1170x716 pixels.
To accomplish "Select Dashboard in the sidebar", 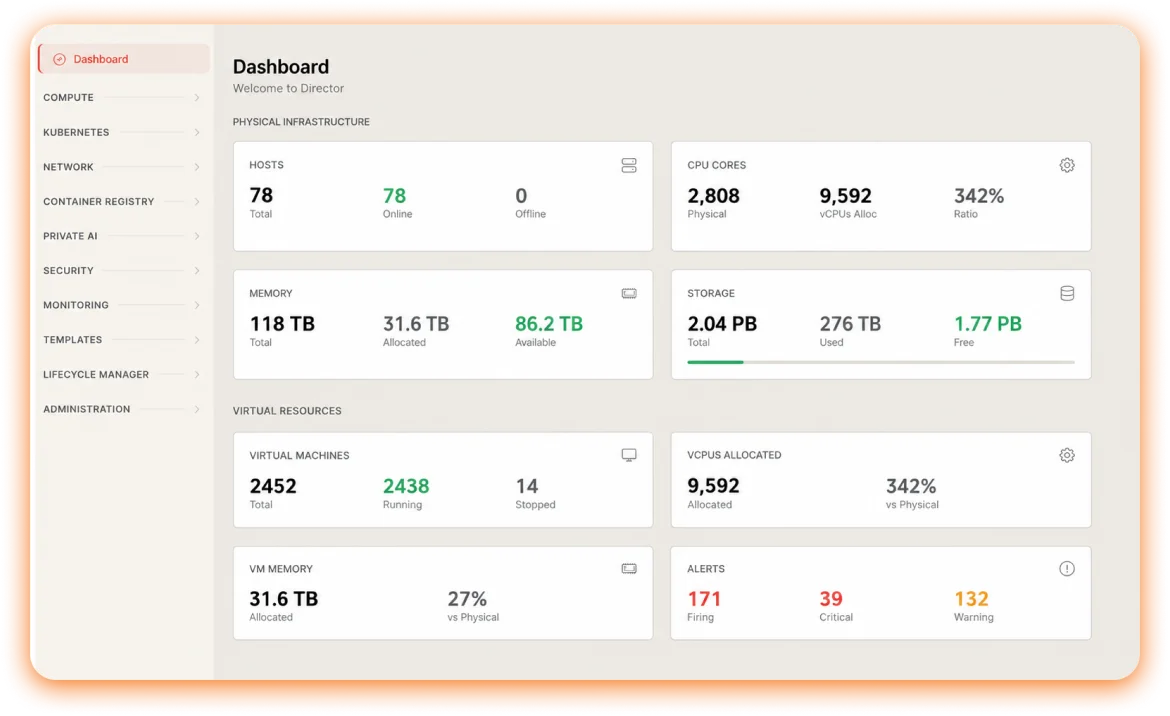I will pyautogui.click(x=124, y=59).
